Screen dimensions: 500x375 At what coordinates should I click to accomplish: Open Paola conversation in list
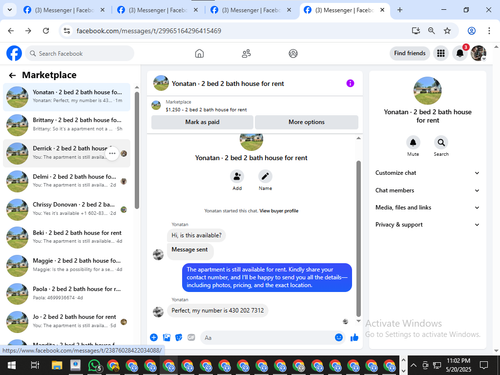(67, 294)
